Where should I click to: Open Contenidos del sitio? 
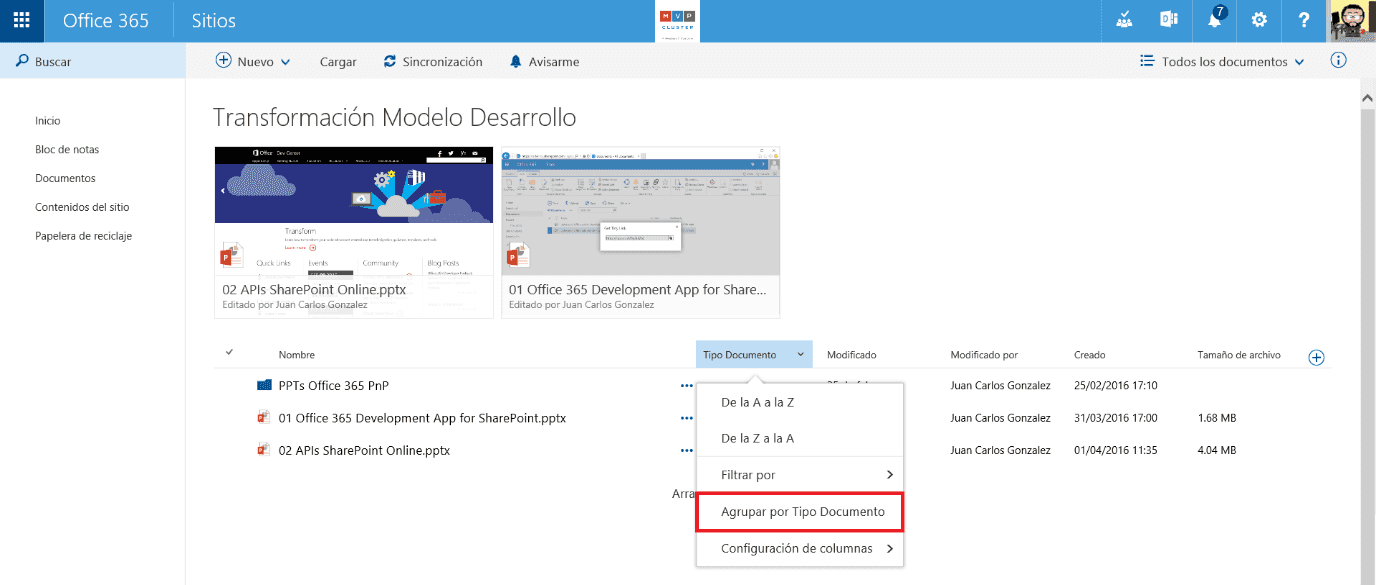[x=82, y=208]
